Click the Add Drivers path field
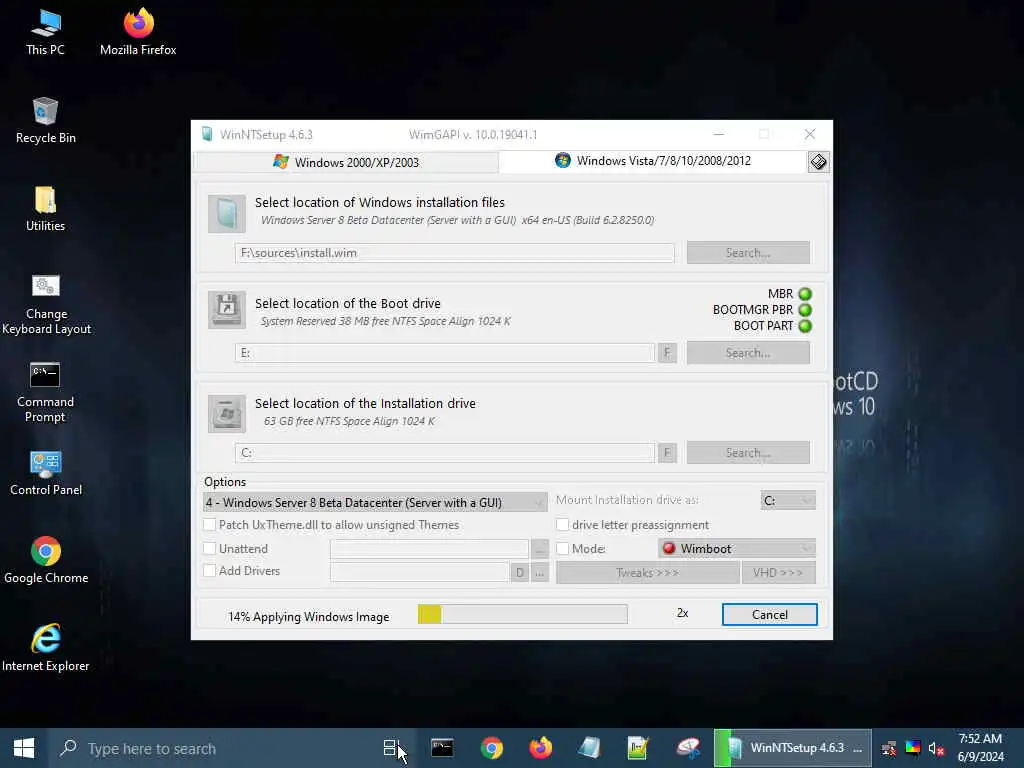This screenshot has width=1024, height=768. (x=419, y=572)
